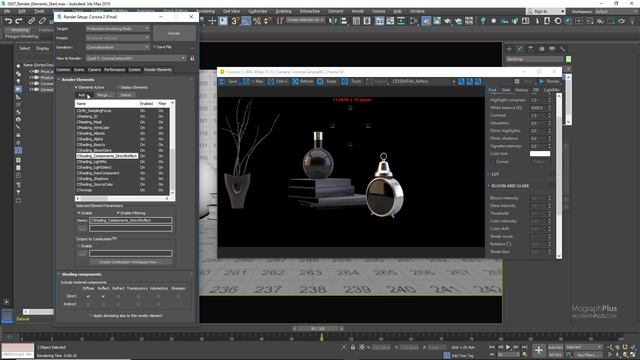Switch to the Stats tab in frame buffer
The height and width of the screenshot is (360, 640).
point(506,90)
